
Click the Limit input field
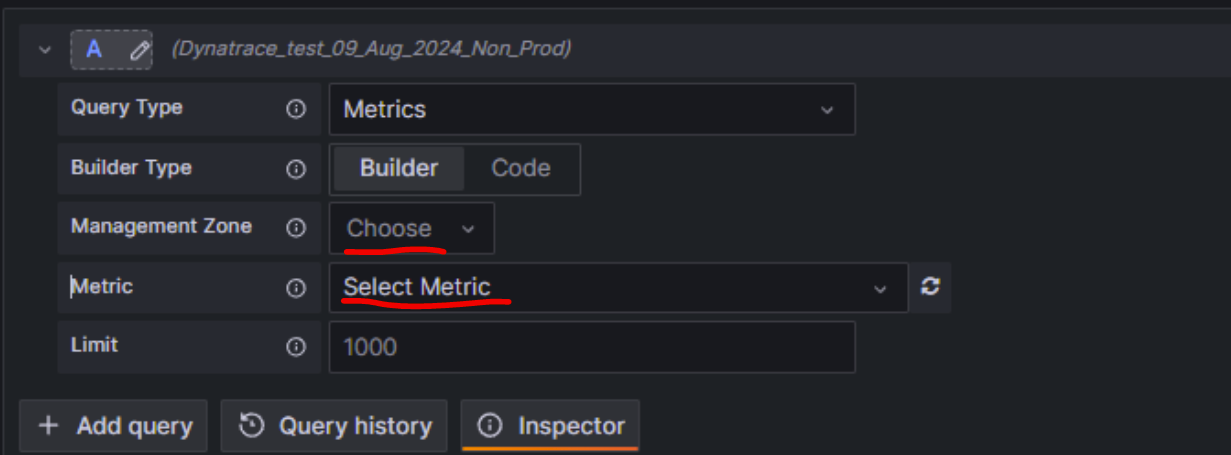(591, 347)
